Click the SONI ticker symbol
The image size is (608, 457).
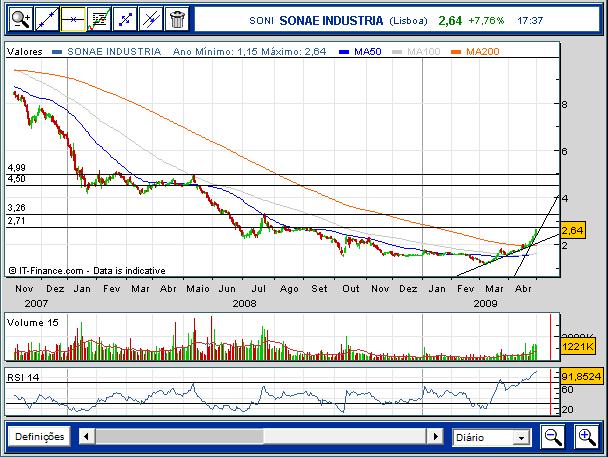261,21
